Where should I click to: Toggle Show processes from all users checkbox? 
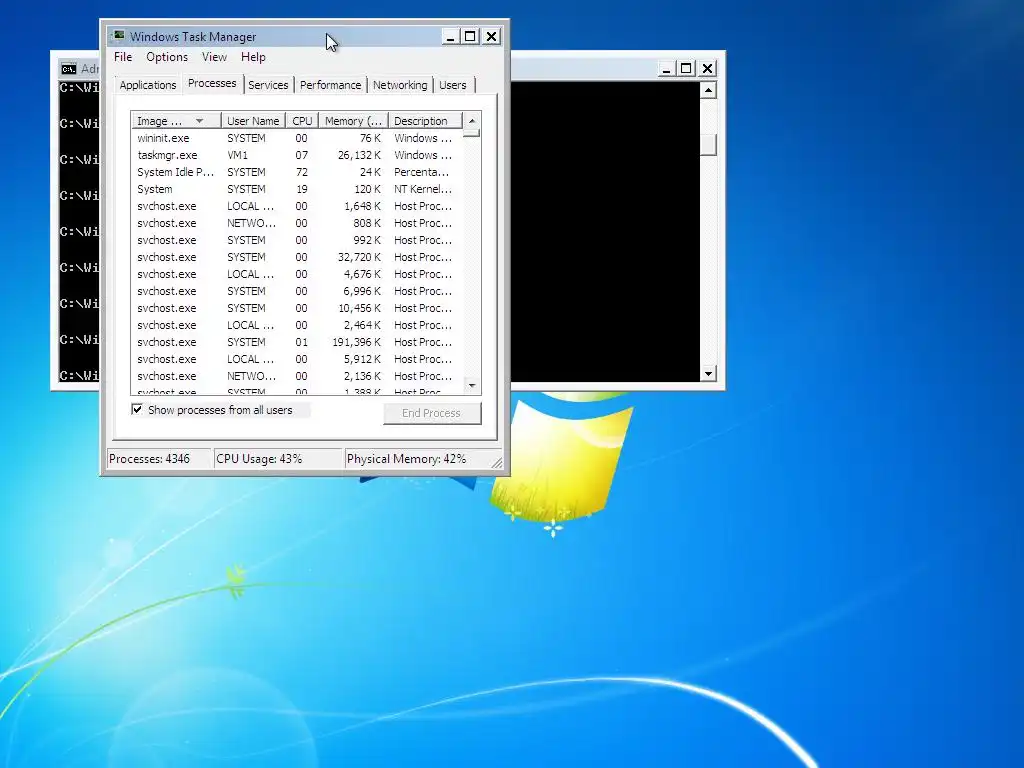(137, 409)
